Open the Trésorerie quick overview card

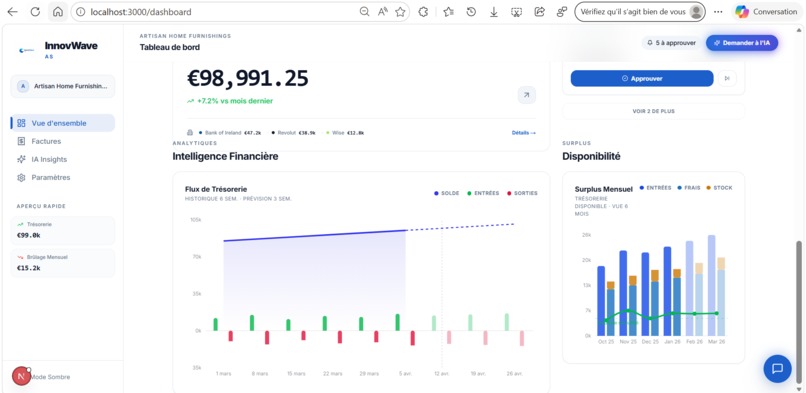(x=63, y=230)
